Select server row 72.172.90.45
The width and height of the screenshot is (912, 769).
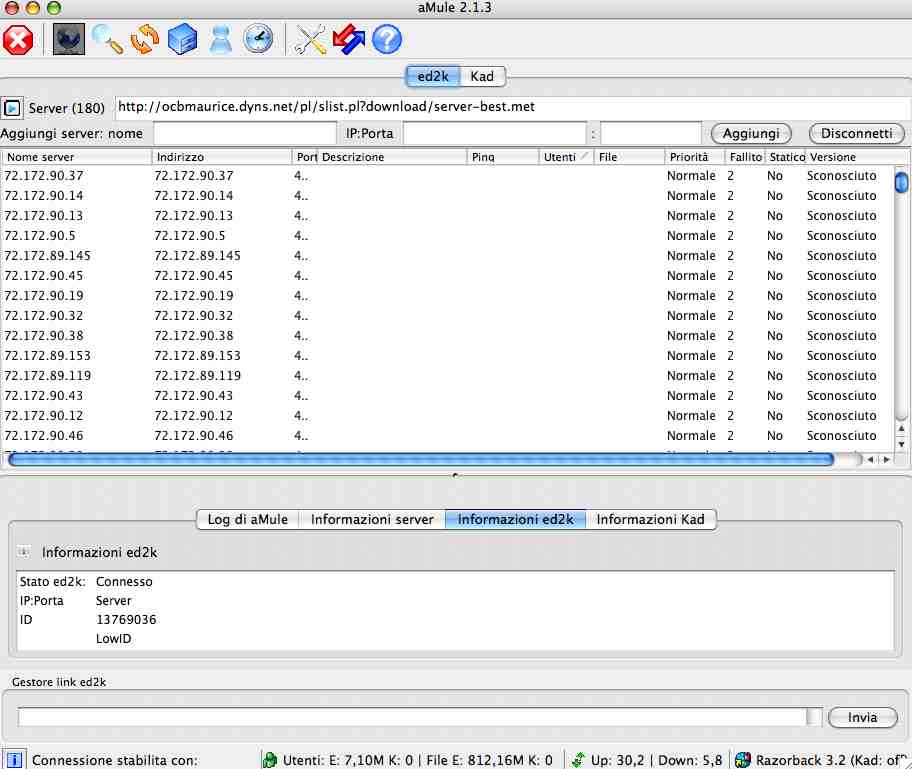447,276
